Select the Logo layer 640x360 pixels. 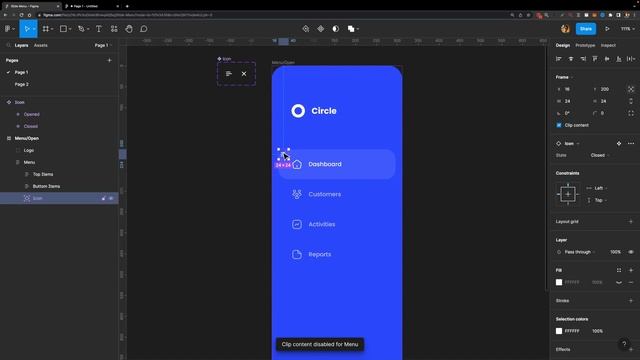(29, 151)
